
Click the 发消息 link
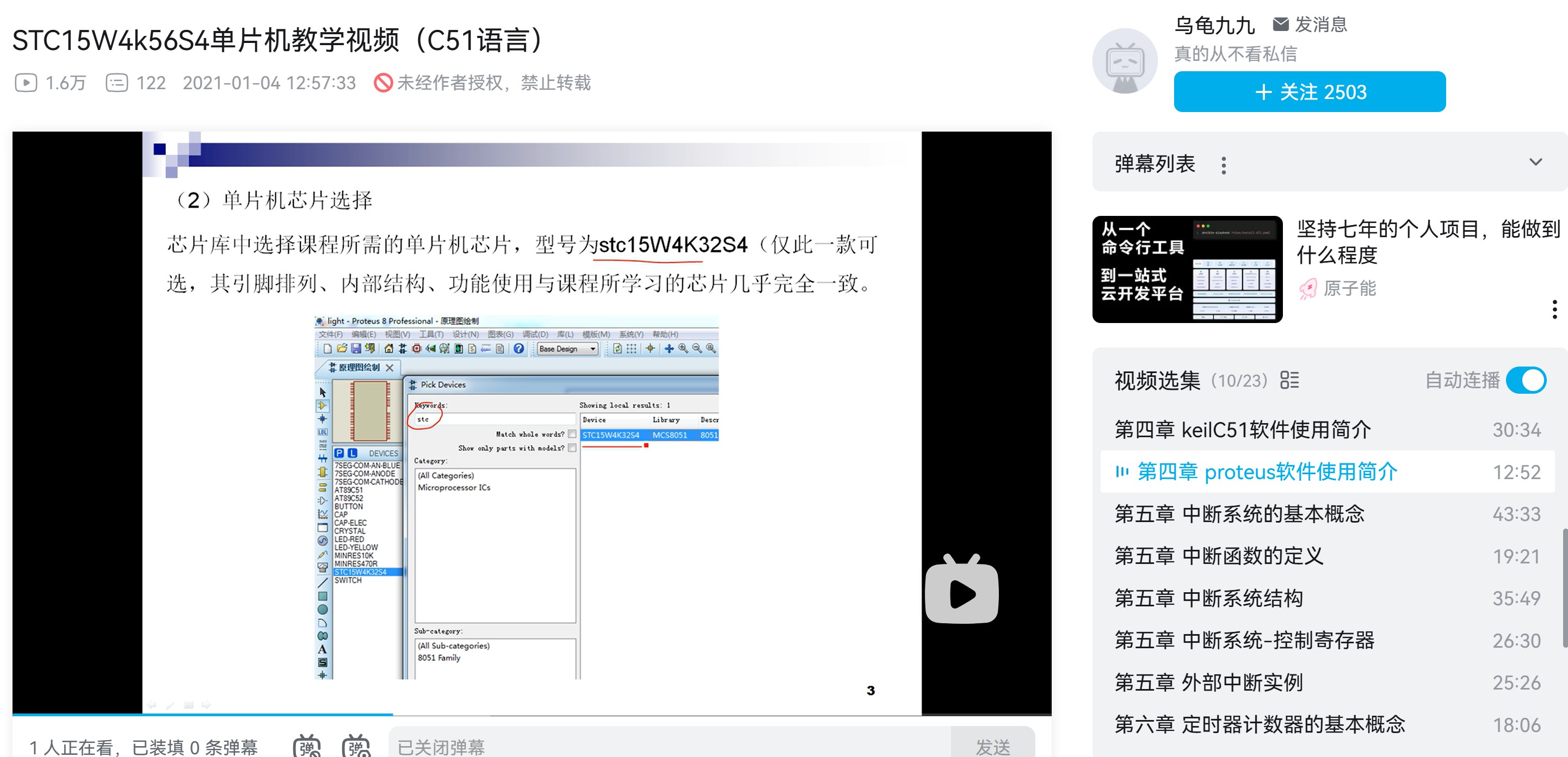1320,24
